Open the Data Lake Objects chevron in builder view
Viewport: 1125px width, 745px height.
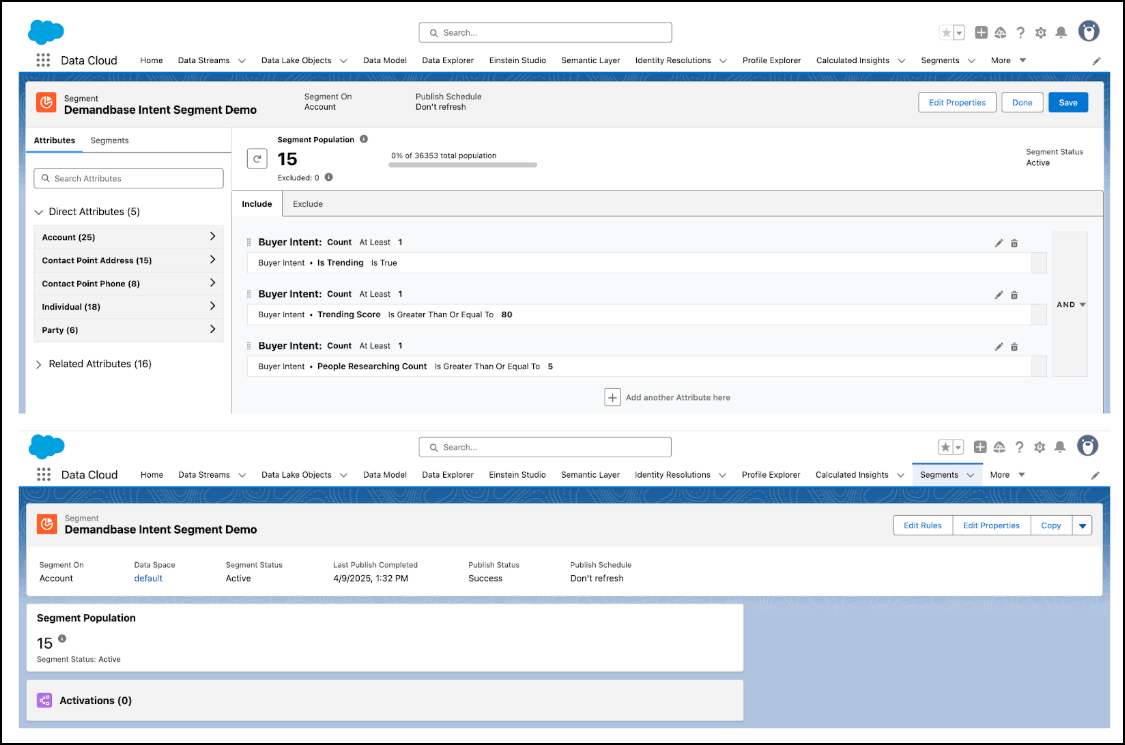[344, 61]
